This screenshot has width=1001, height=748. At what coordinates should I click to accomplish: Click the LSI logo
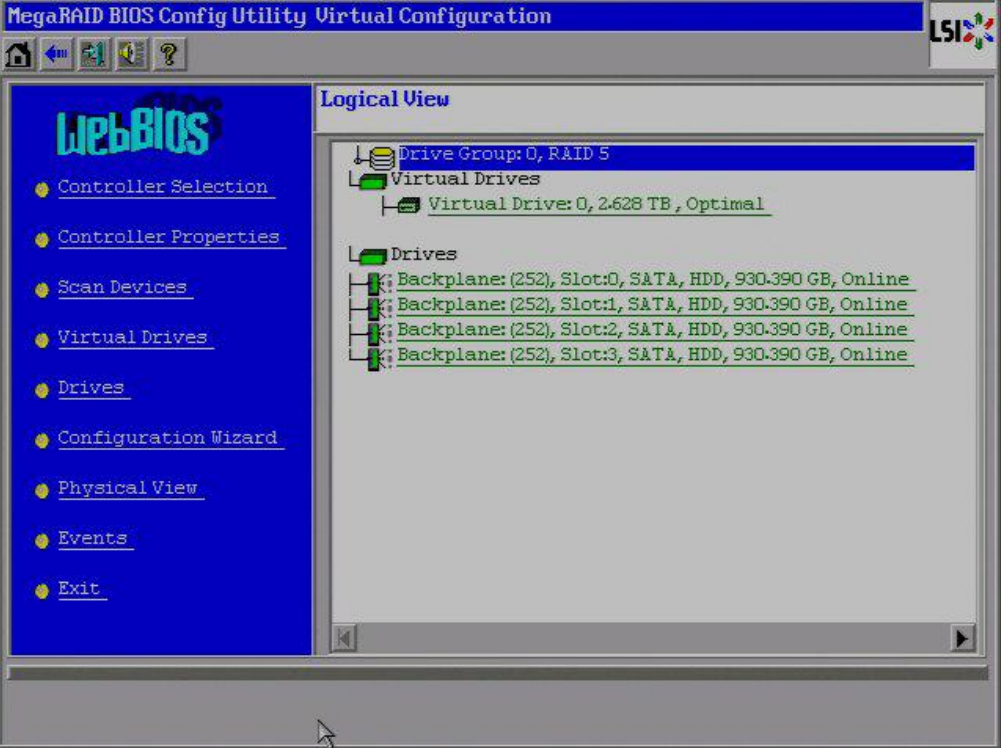click(x=961, y=33)
